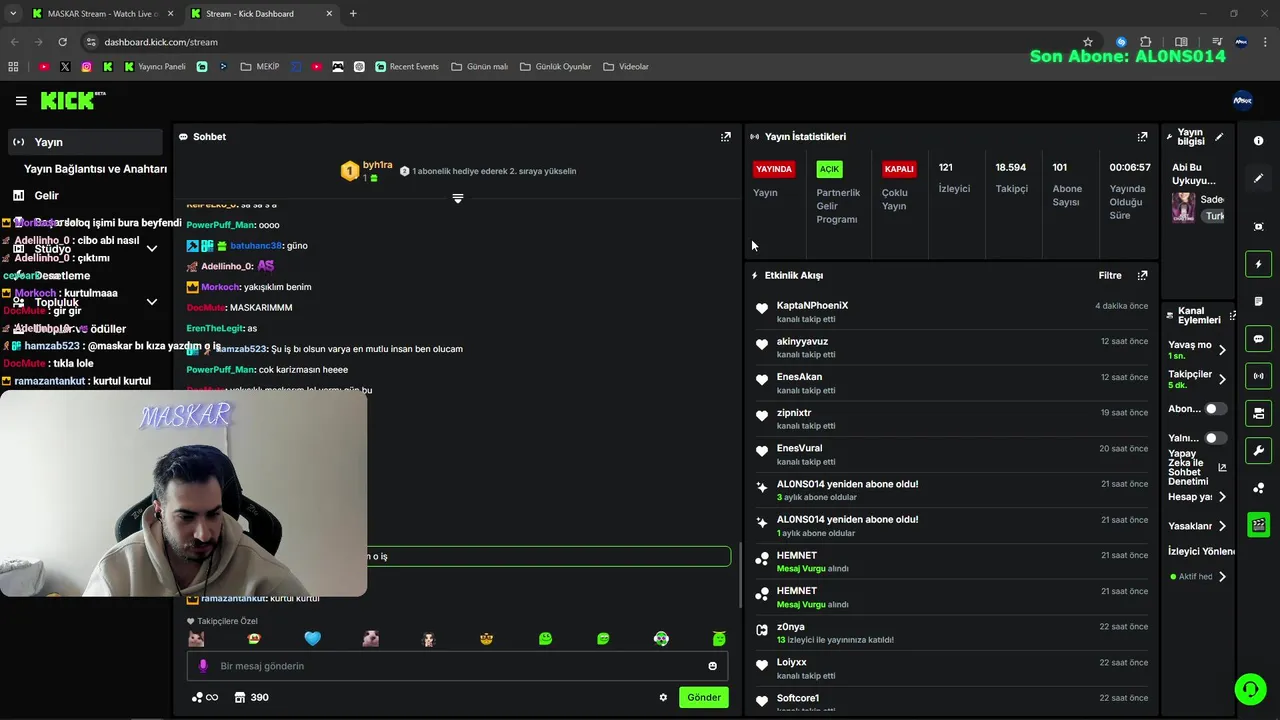Click the browser address bar URL
1280x720 pixels.
(161, 42)
